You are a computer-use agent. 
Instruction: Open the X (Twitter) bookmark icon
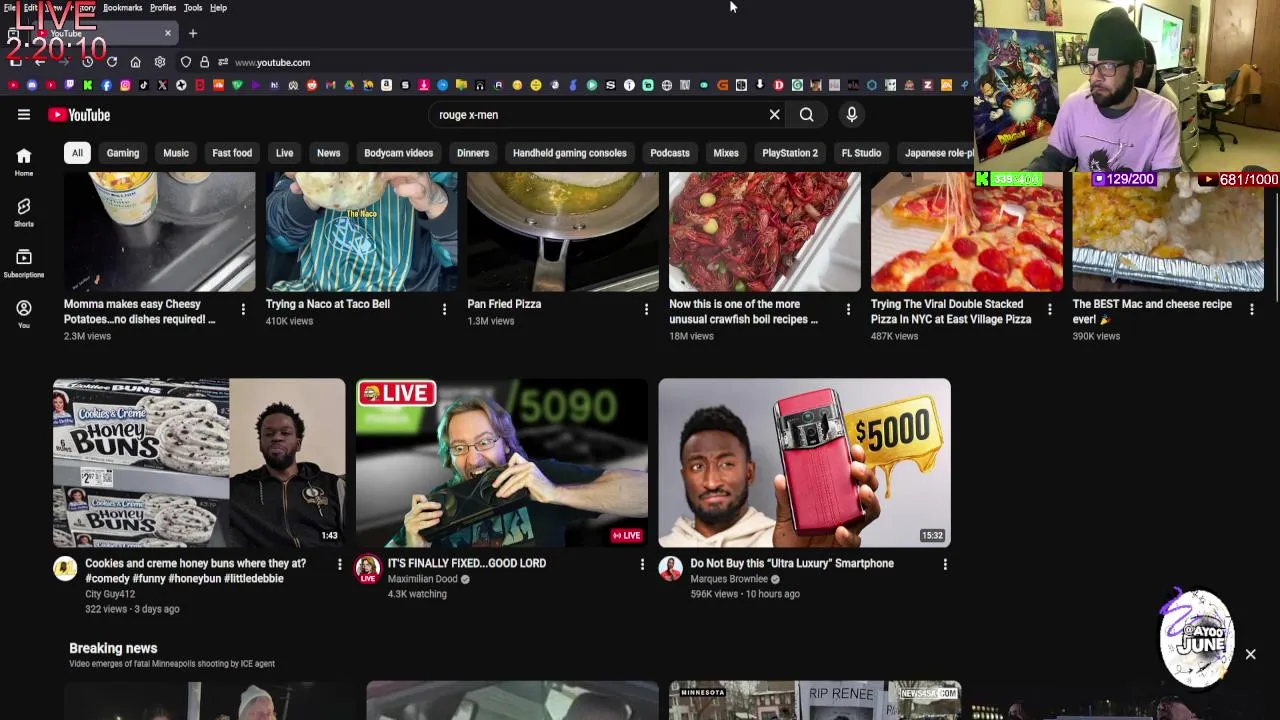[x=162, y=85]
